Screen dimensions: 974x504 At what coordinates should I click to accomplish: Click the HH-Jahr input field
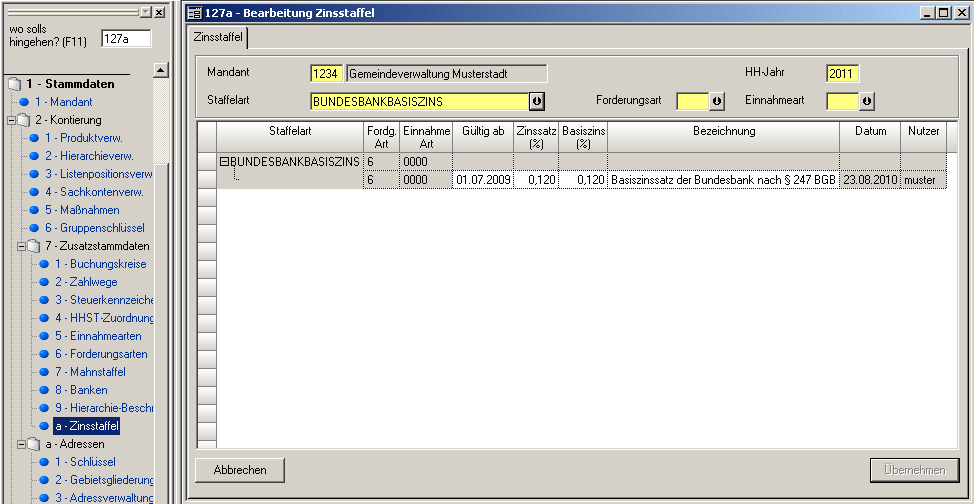[842, 74]
